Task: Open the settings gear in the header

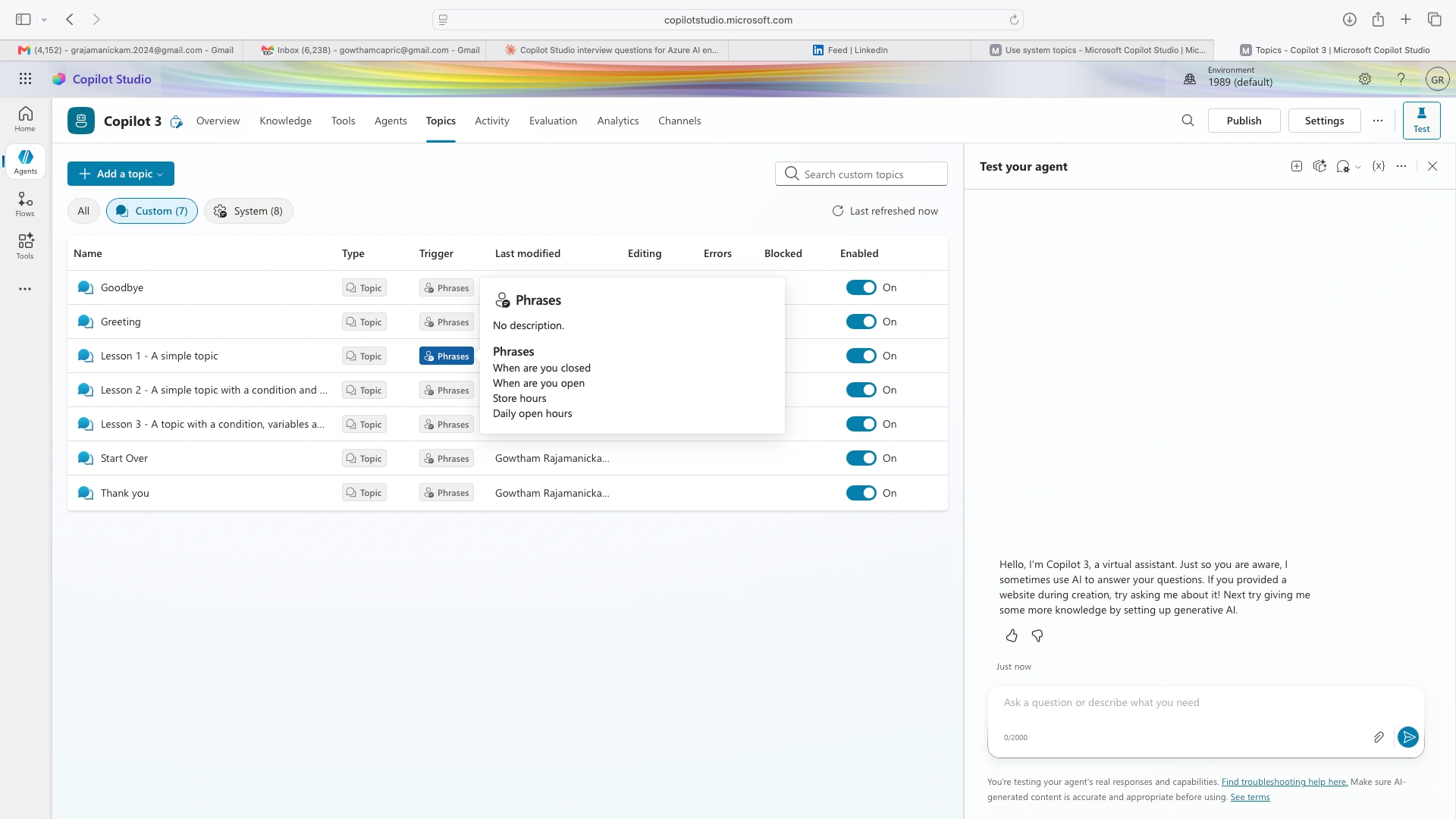Action: point(1365,79)
